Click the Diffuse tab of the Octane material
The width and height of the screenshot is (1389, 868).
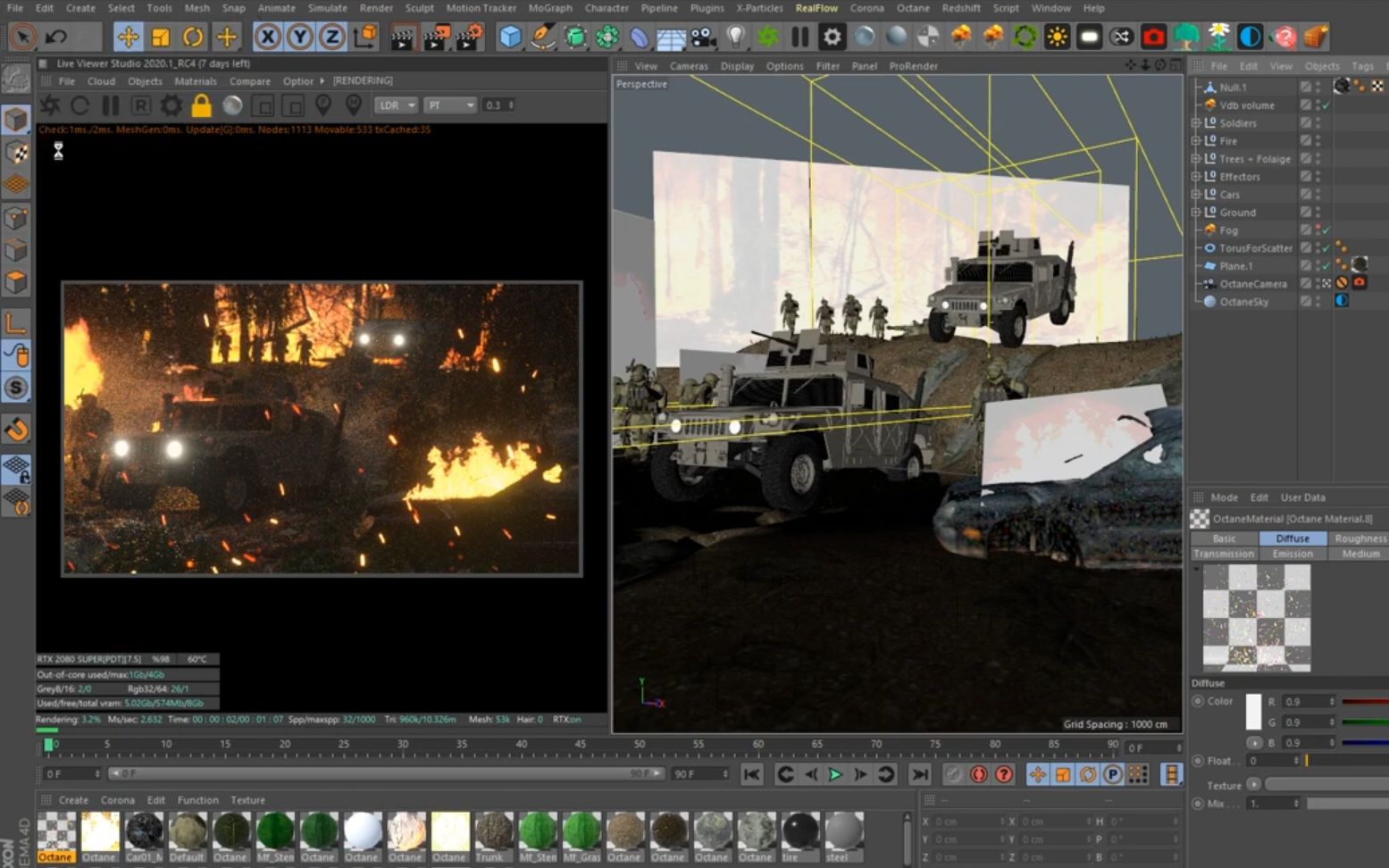click(1292, 538)
